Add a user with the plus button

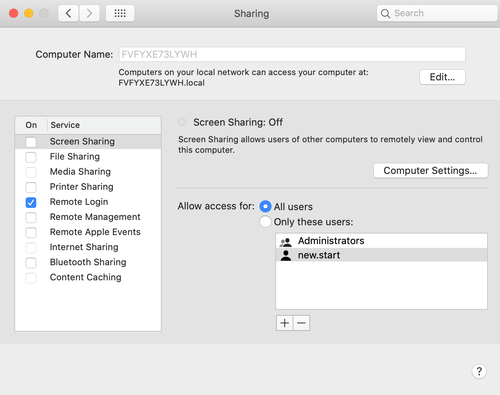click(x=285, y=323)
